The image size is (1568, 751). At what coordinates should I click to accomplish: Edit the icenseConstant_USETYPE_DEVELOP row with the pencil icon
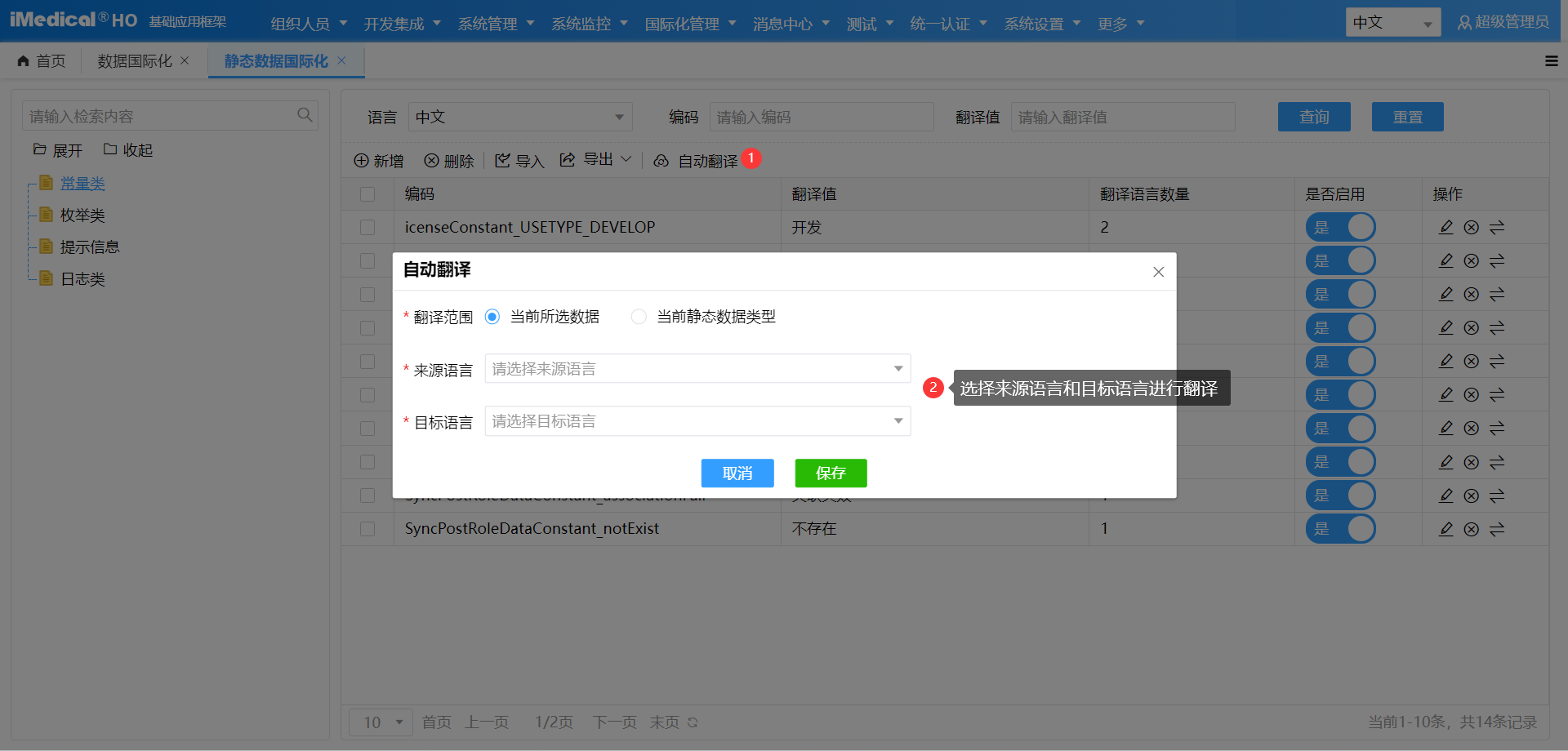(x=1445, y=227)
